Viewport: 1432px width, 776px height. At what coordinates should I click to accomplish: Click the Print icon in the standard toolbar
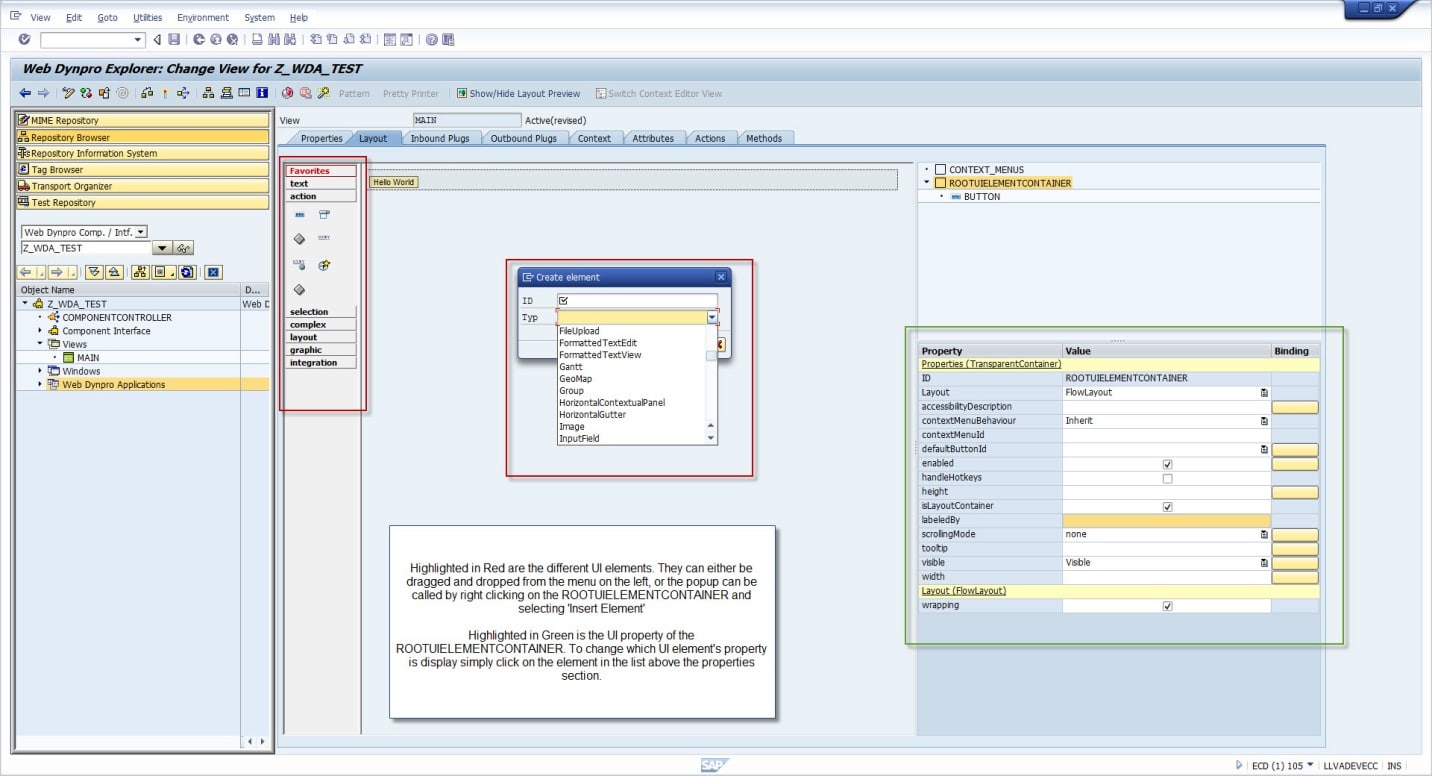click(x=257, y=40)
